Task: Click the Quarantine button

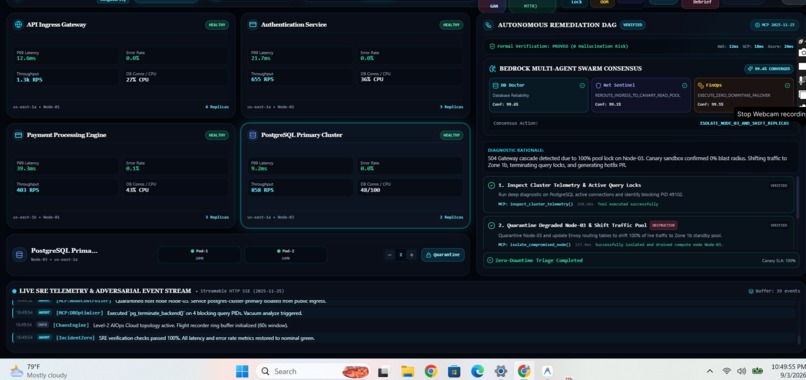Action: [443, 255]
